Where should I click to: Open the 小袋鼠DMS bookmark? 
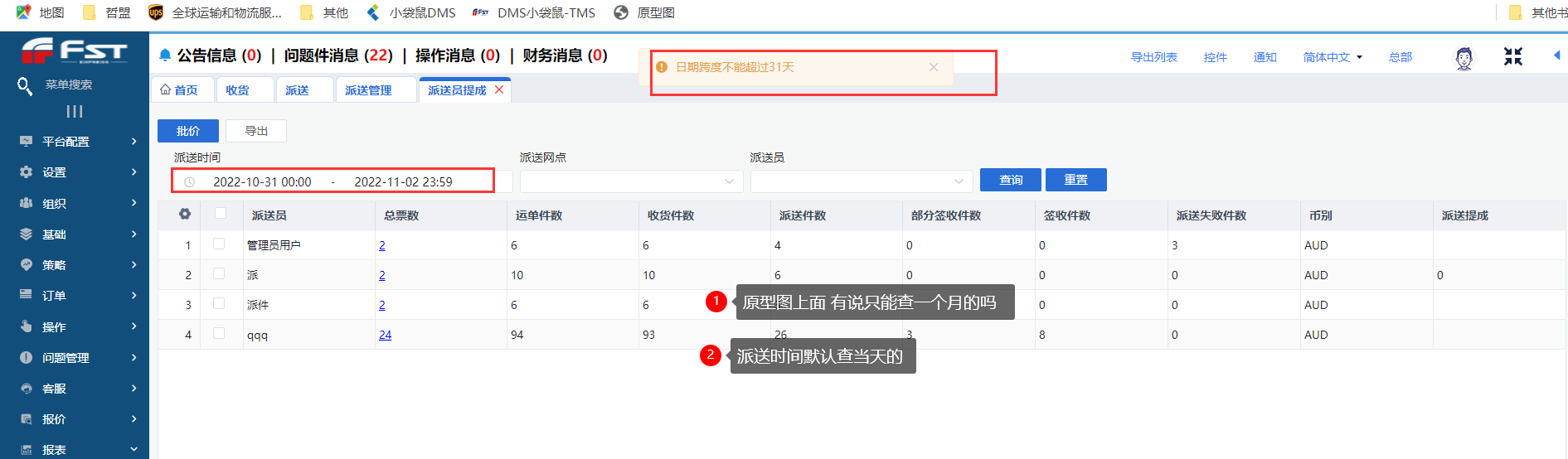coord(411,12)
